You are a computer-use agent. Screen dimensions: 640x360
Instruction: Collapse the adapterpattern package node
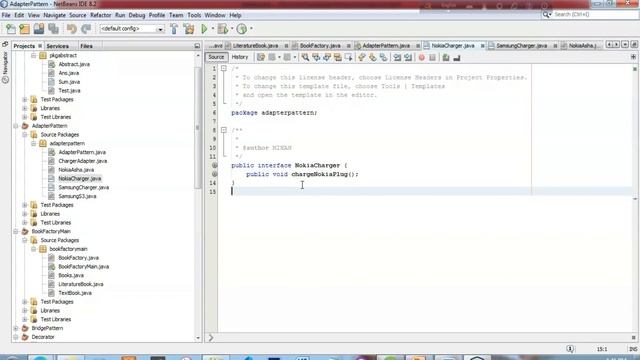click(34, 144)
